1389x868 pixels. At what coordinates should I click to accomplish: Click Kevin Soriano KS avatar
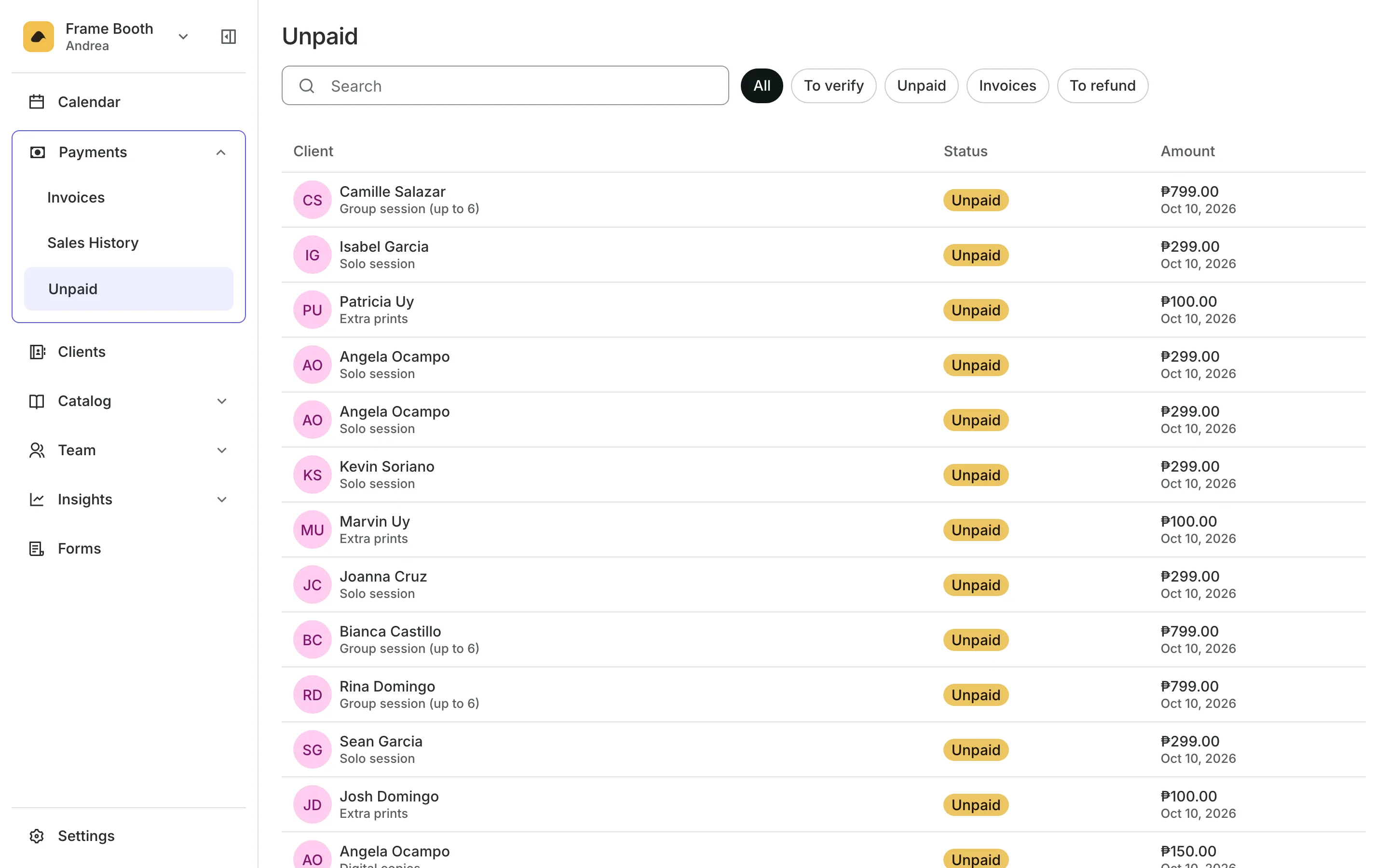(312, 475)
